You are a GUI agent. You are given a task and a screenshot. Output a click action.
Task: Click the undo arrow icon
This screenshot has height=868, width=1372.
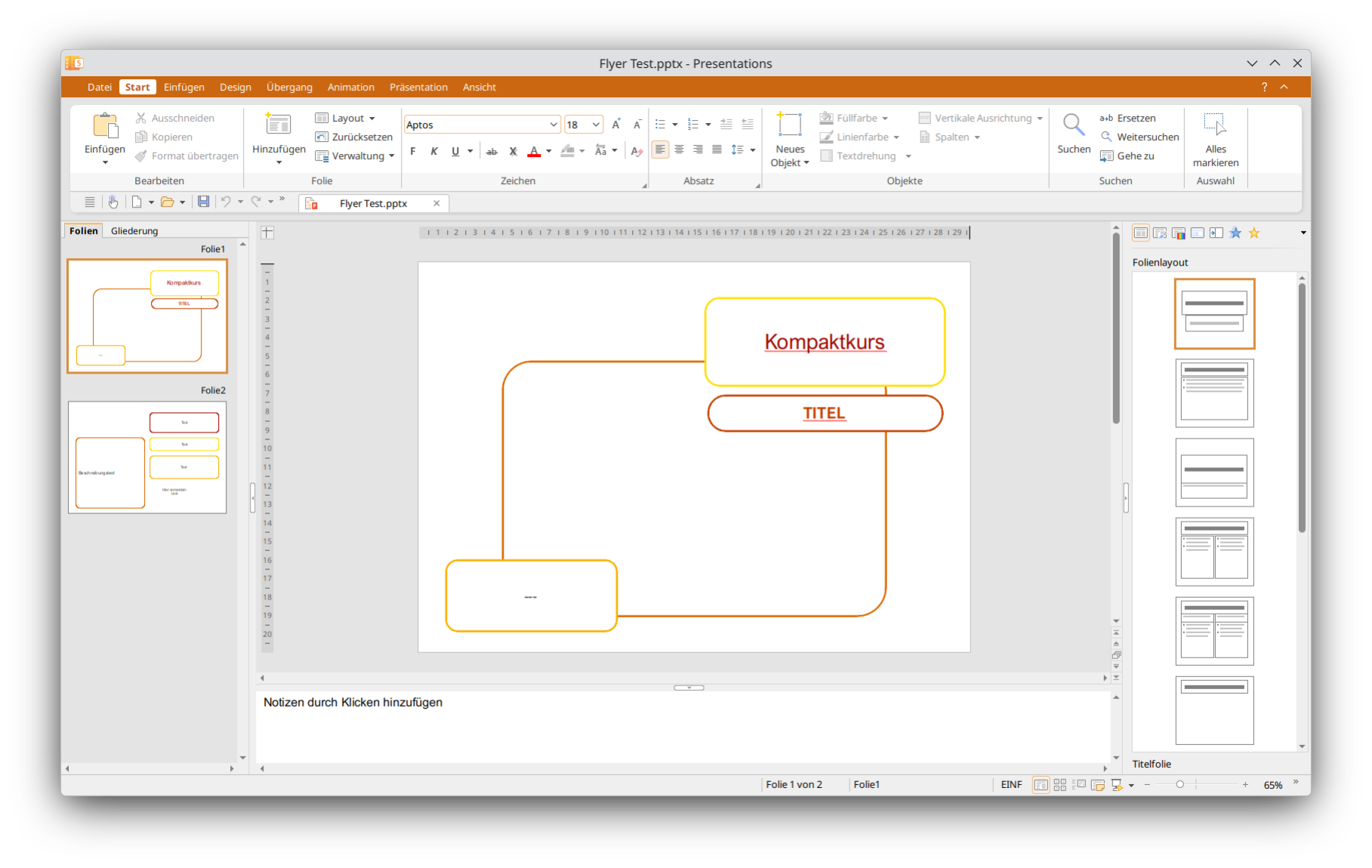pos(225,202)
